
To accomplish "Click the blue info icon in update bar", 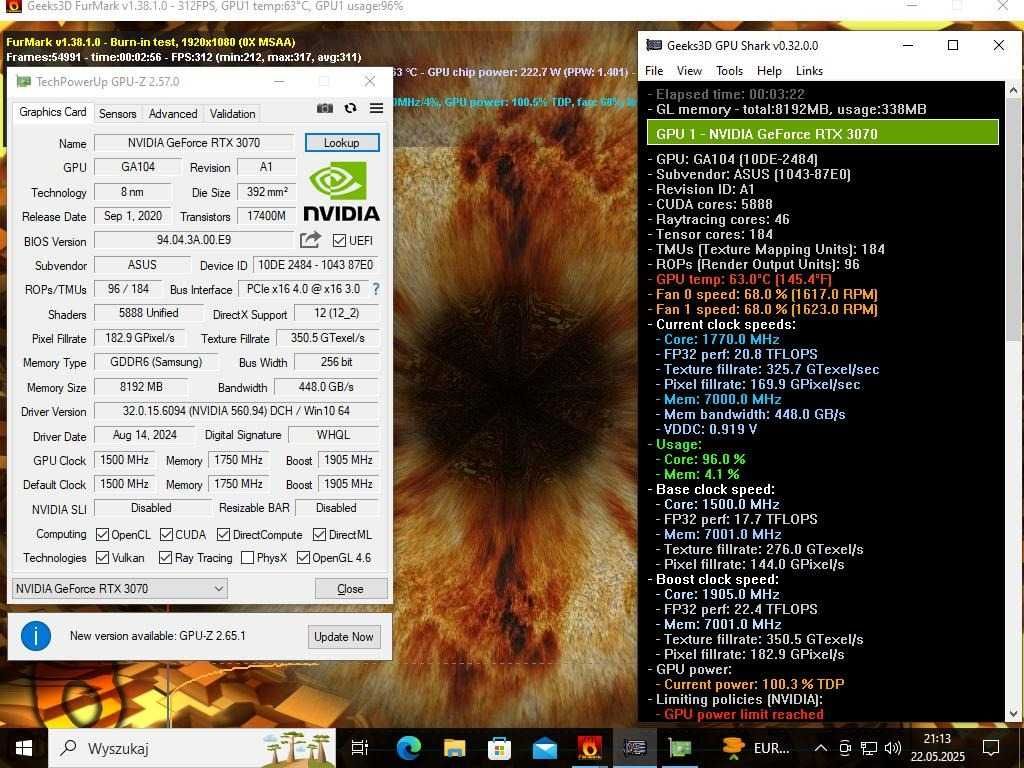I will coord(36,636).
